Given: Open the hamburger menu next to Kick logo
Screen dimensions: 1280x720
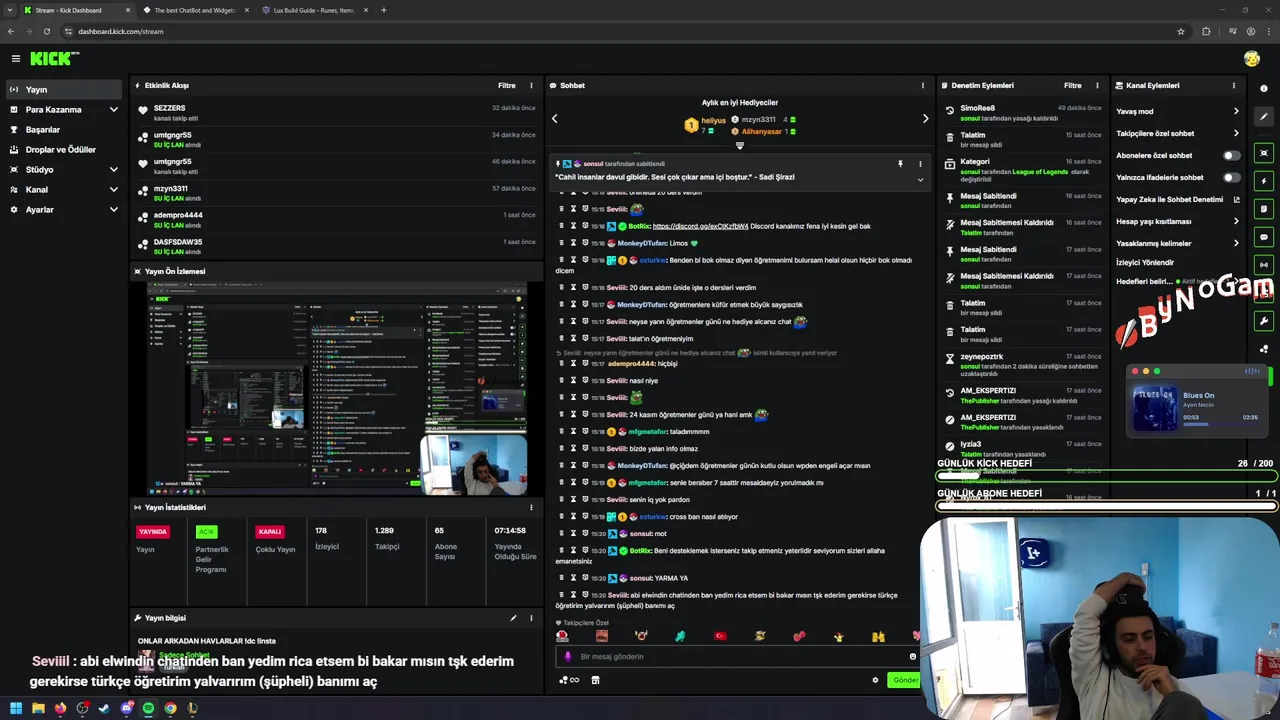Looking at the screenshot, I should point(15,59).
